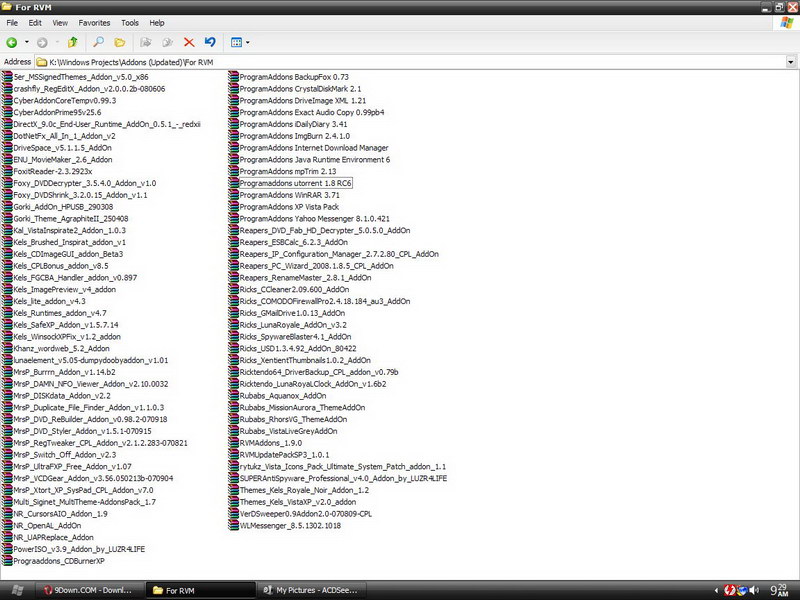Select file Multi_Siginet_MultiTheme-AddonsPack_1.7
The width and height of the screenshot is (800, 600).
coord(85,502)
